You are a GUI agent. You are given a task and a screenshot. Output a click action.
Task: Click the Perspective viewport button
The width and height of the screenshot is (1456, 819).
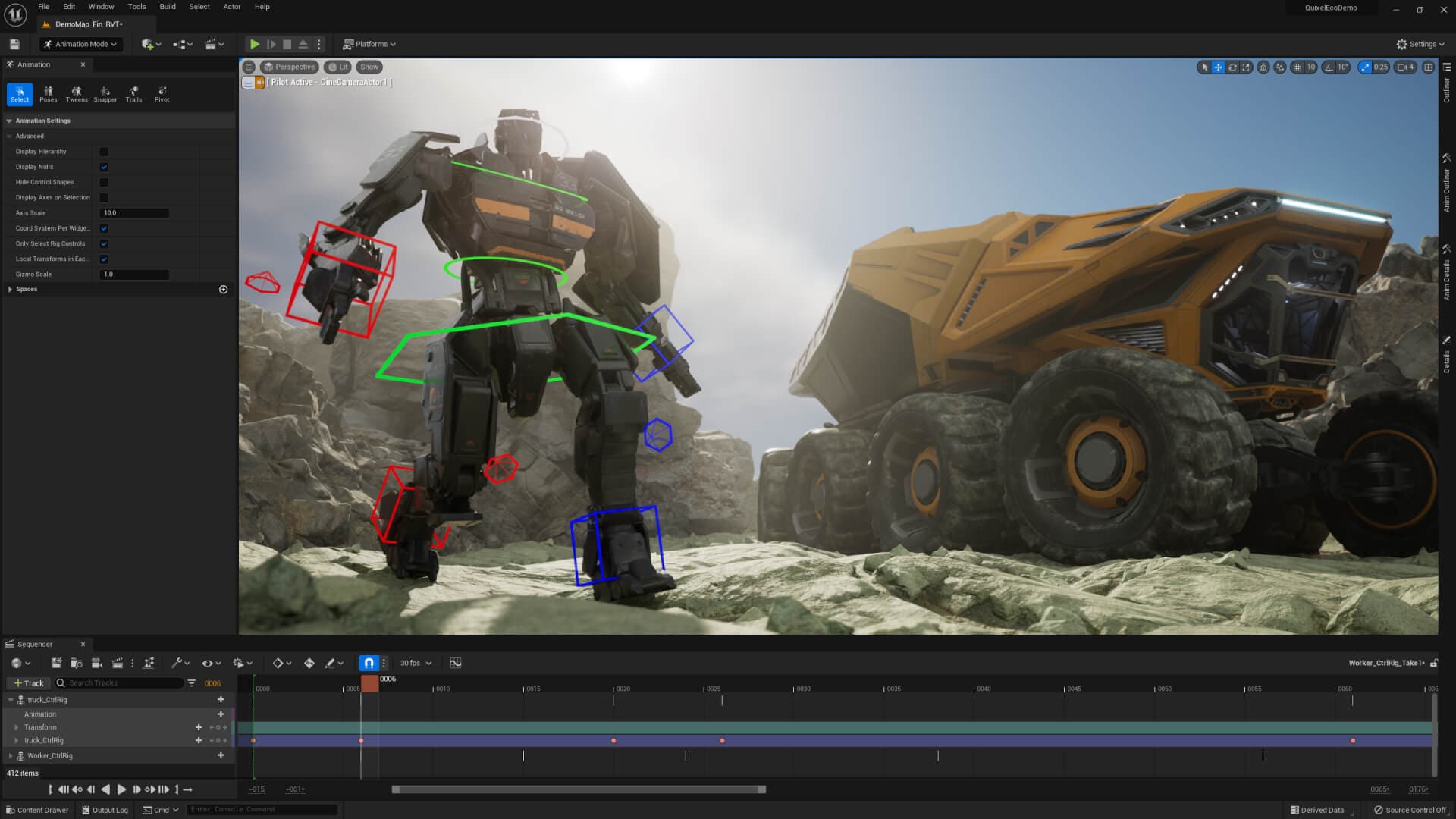pos(290,67)
